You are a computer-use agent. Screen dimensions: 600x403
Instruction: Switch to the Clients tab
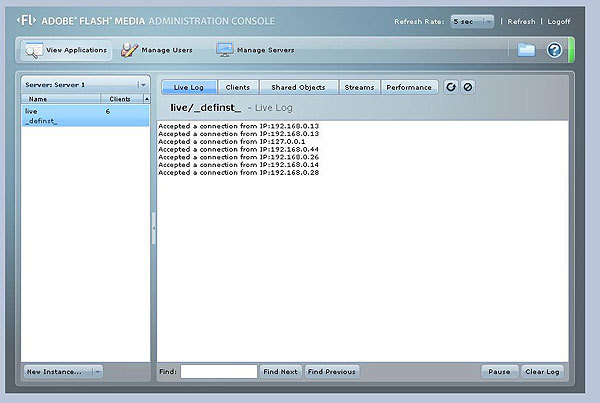point(238,87)
